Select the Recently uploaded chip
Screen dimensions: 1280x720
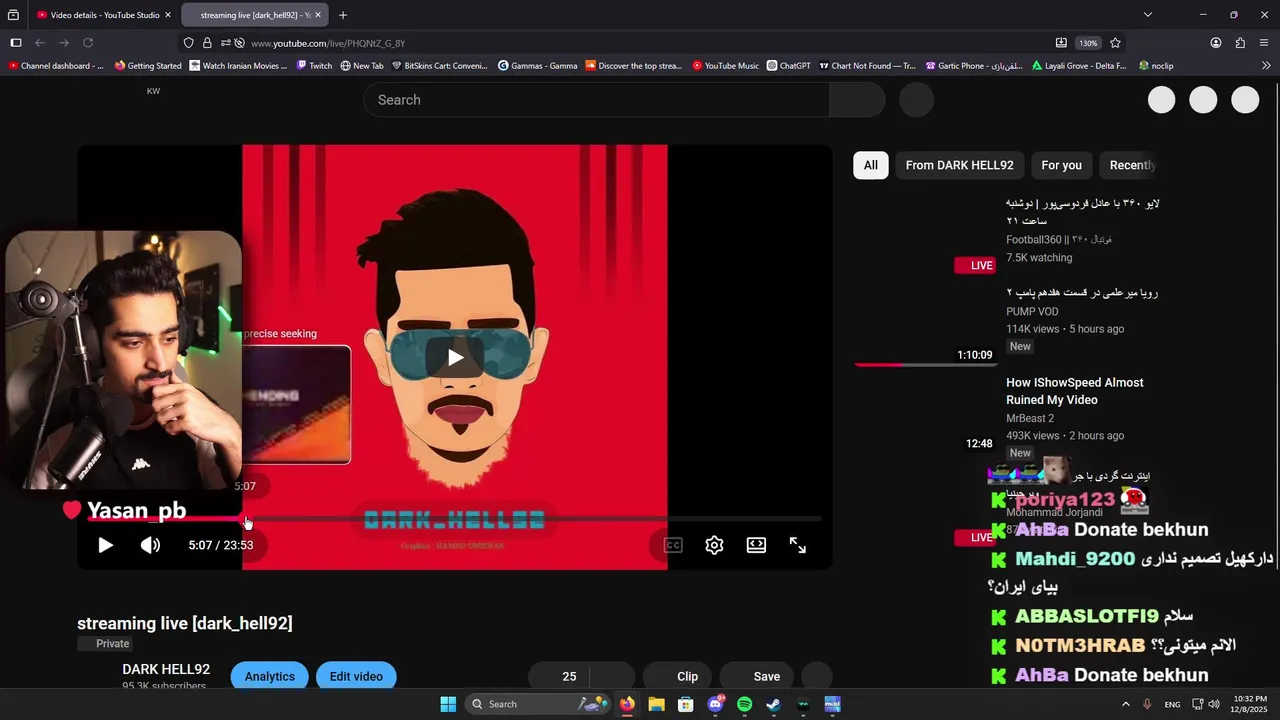coord(1131,165)
